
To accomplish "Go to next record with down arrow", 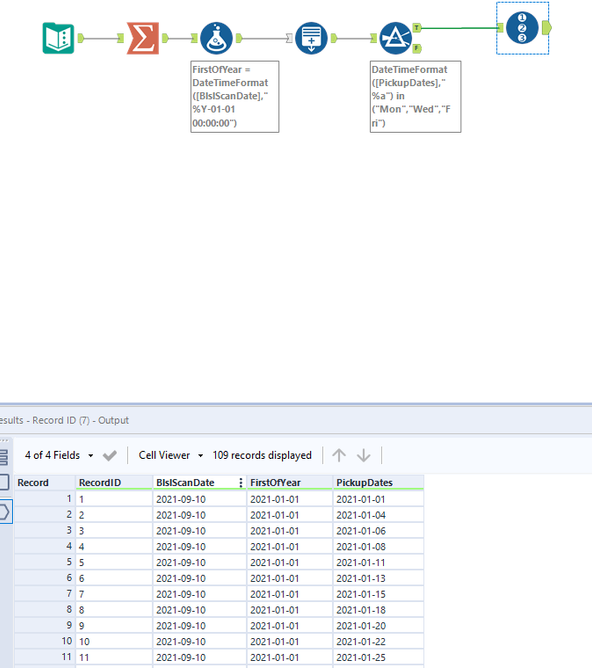I will click(x=364, y=455).
